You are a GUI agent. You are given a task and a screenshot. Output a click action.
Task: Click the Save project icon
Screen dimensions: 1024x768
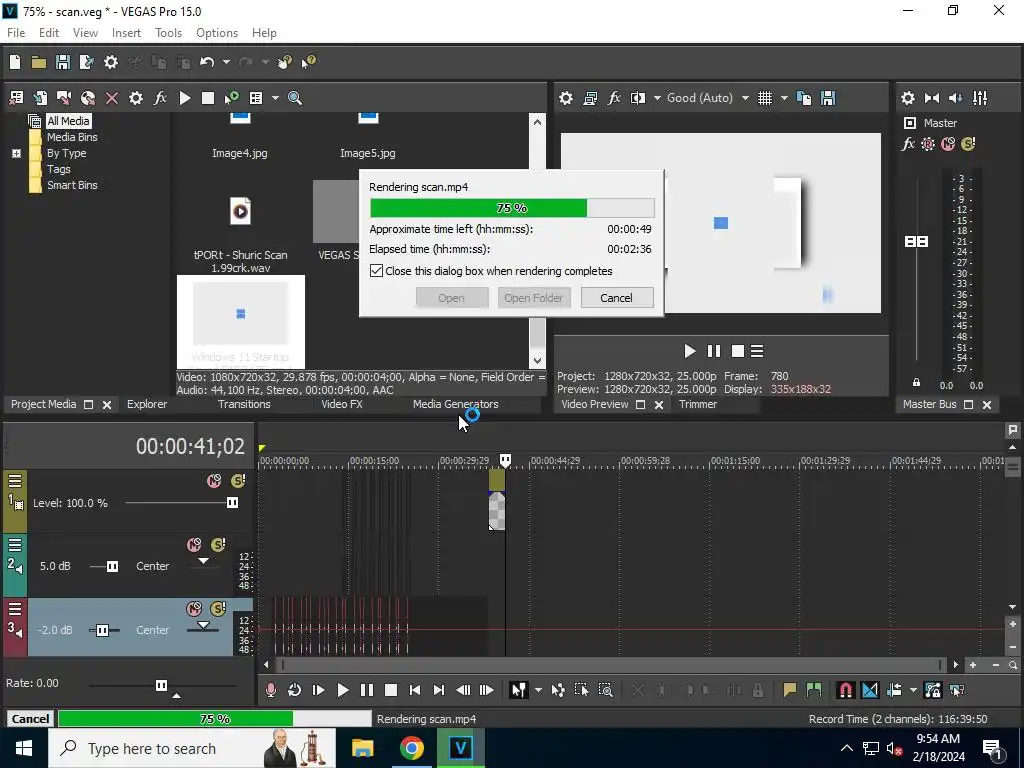(x=63, y=62)
